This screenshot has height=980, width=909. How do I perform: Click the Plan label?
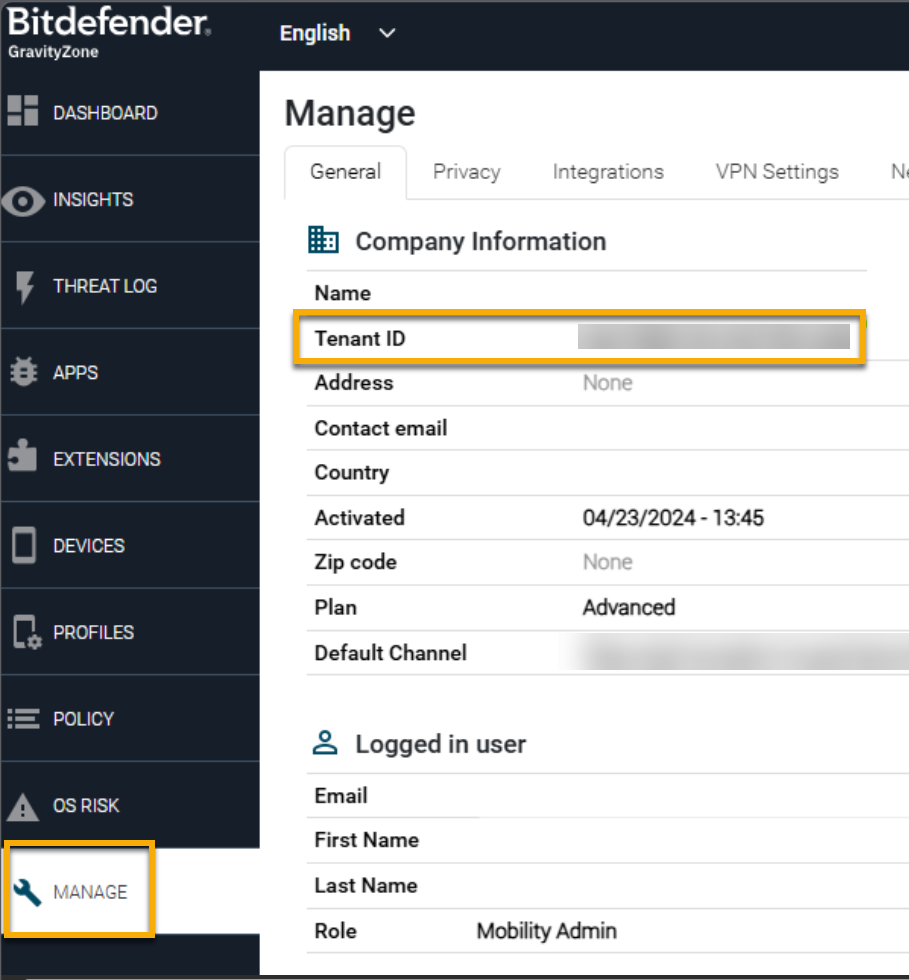(336, 608)
